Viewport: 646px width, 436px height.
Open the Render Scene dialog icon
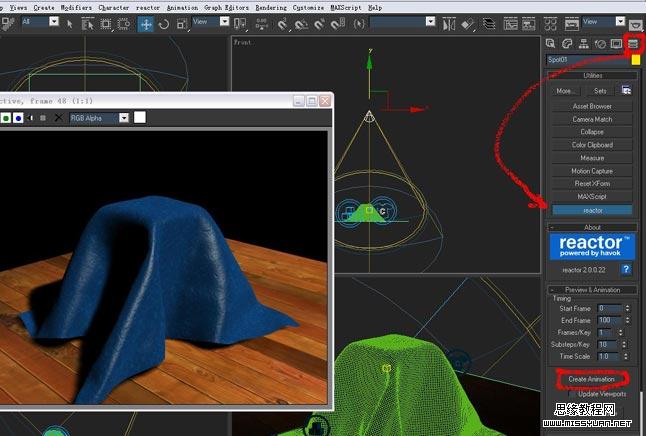[571, 24]
